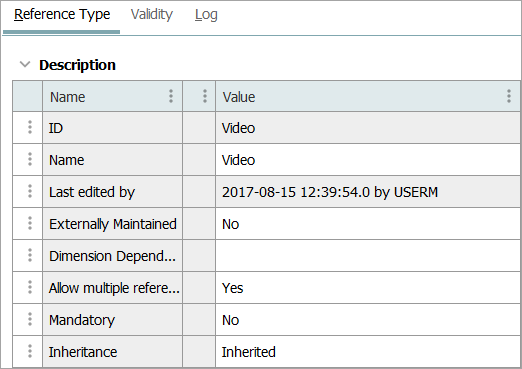The width and height of the screenshot is (522, 369).
Task: Click the row handle dots beside Last edited by
Action: (30, 191)
